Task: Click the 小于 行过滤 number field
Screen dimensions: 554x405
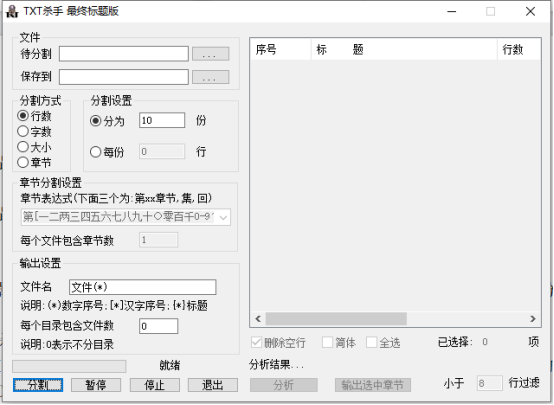Action: pyautogui.click(x=489, y=383)
